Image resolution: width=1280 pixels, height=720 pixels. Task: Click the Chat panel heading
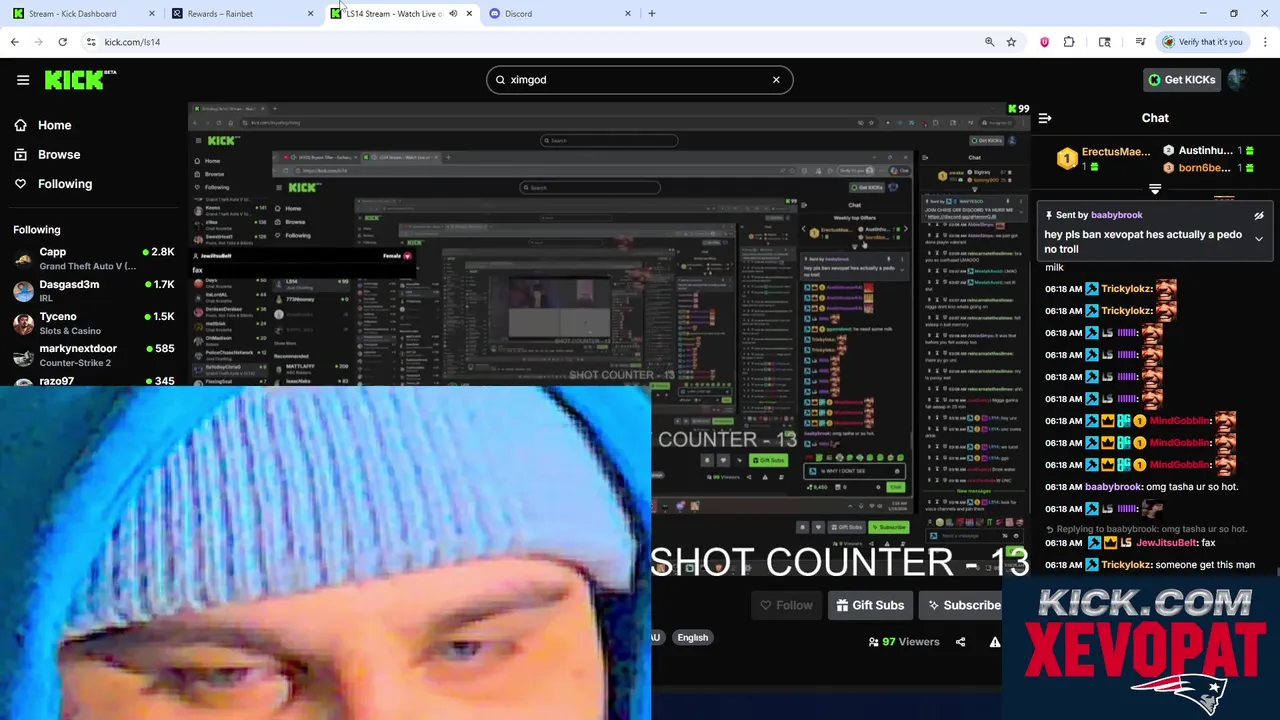[x=1155, y=118]
